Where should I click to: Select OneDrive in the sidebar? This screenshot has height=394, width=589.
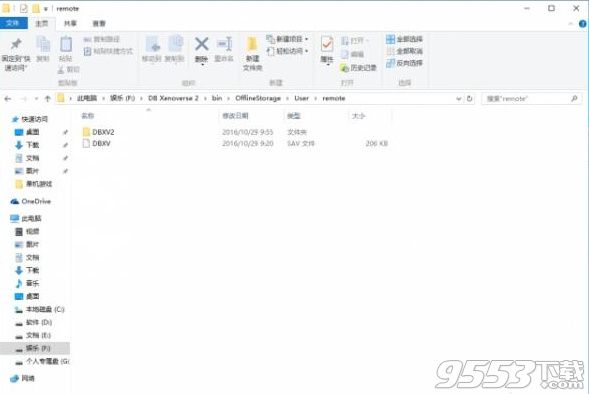pos(30,201)
